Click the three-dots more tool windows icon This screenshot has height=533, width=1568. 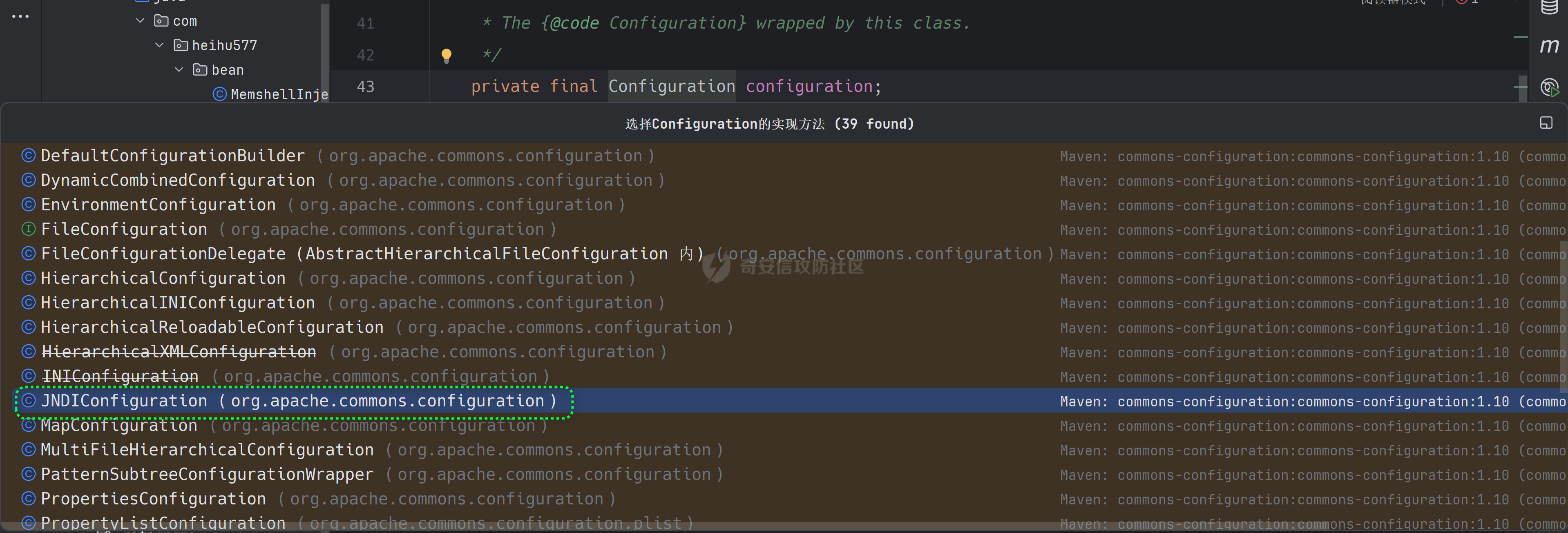coord(20,16)
